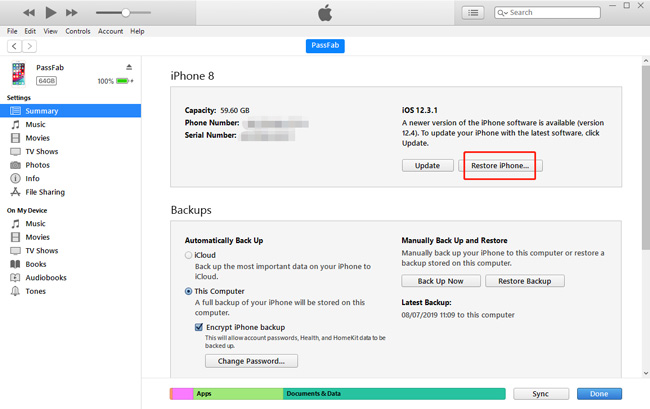Click the Apps segment of storage bar
The image size is (650, 409).
238,394
